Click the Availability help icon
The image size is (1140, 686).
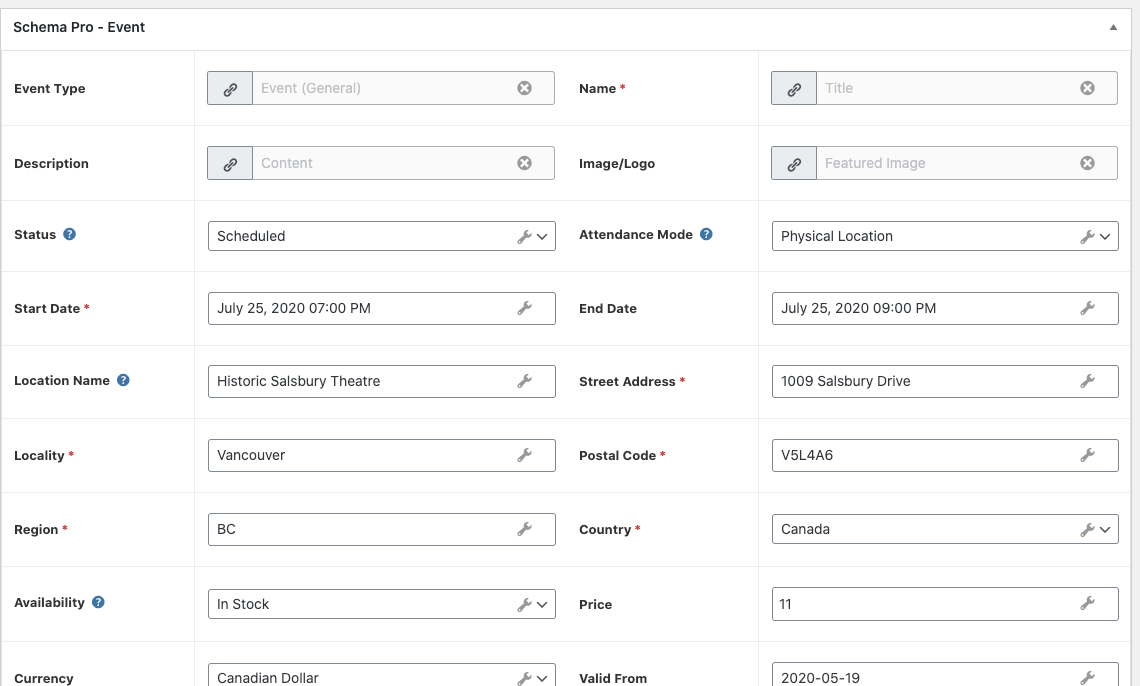98,602
